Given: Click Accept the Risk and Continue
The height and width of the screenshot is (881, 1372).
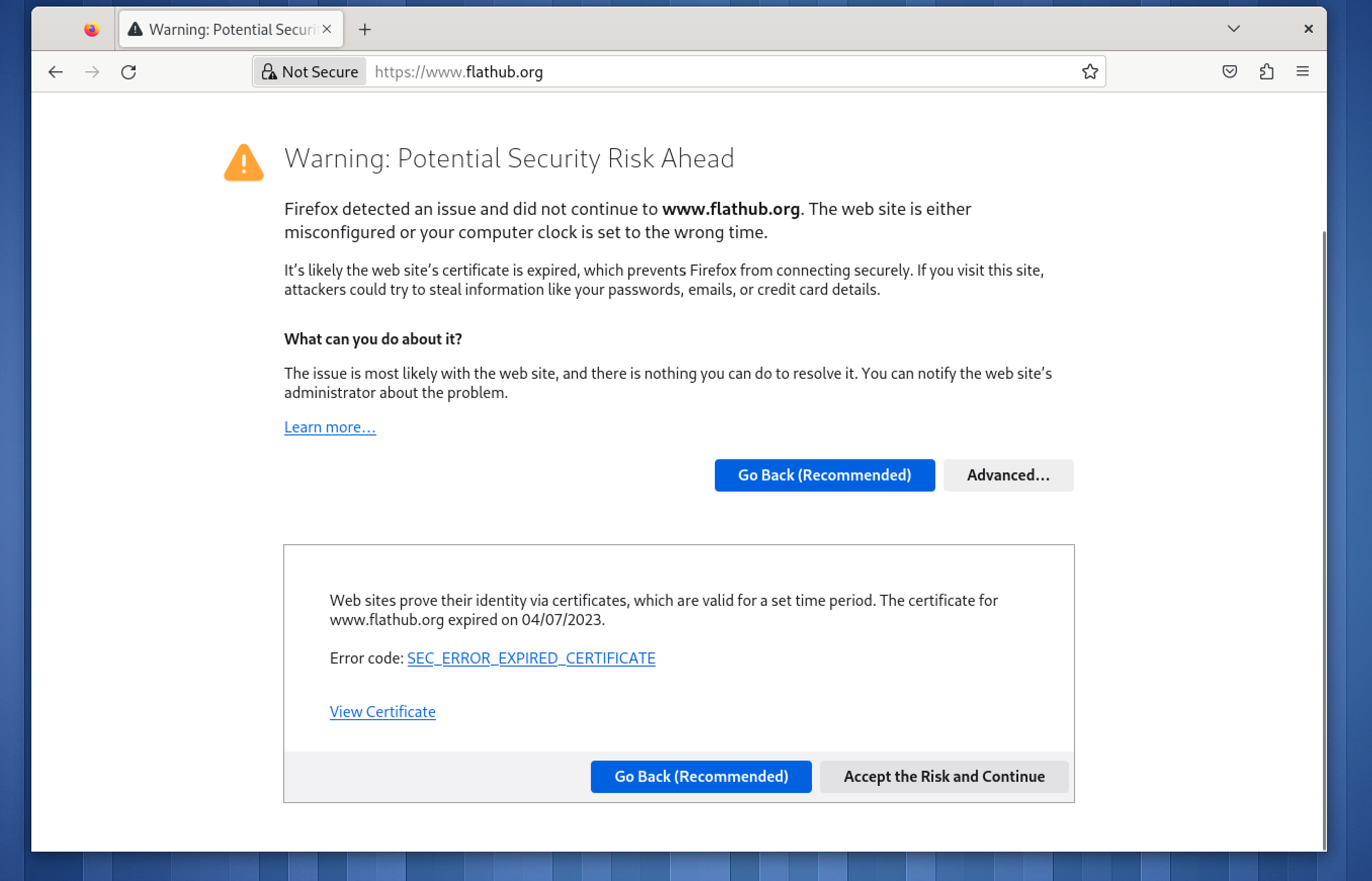Looking at the screenshot, I should click(944, 776).
